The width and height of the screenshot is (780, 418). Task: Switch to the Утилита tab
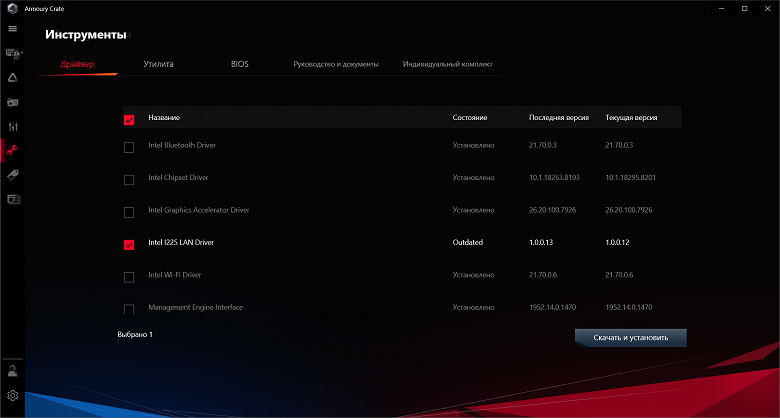[158, 64]
